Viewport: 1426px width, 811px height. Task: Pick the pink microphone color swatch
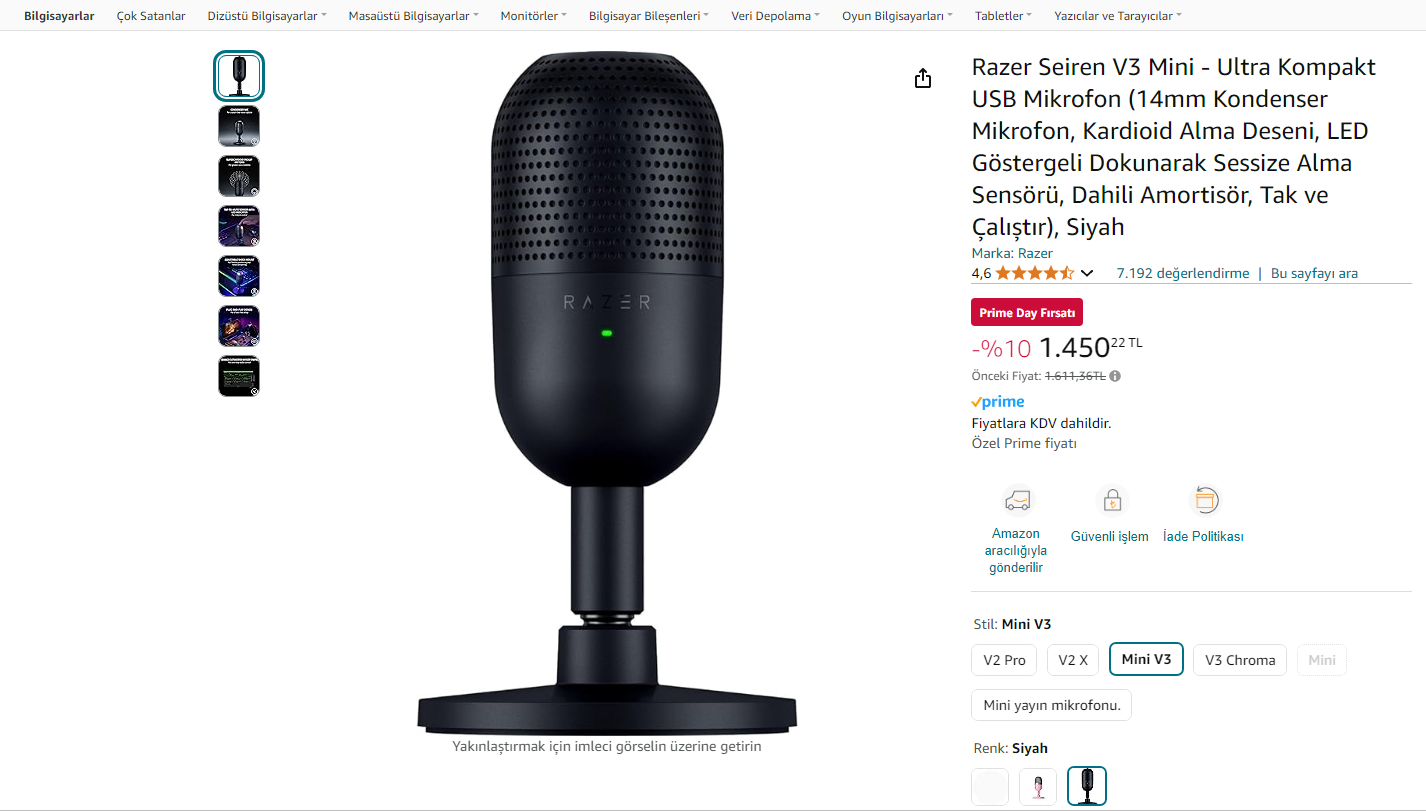(x=1037, y=787)
